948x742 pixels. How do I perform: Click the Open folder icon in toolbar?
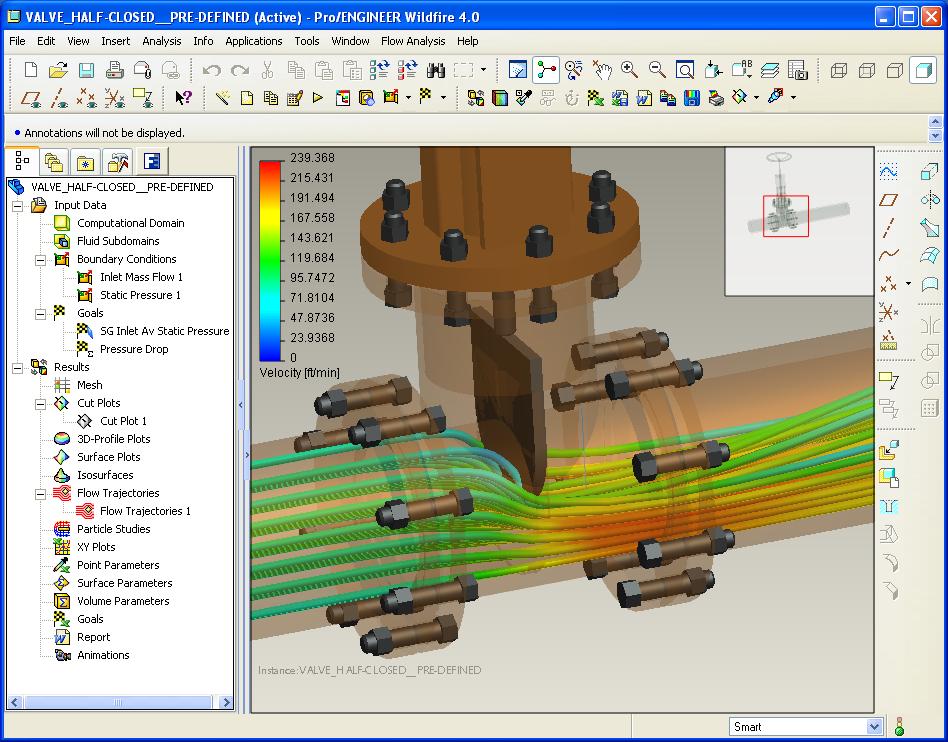click(x=58, y=70)
